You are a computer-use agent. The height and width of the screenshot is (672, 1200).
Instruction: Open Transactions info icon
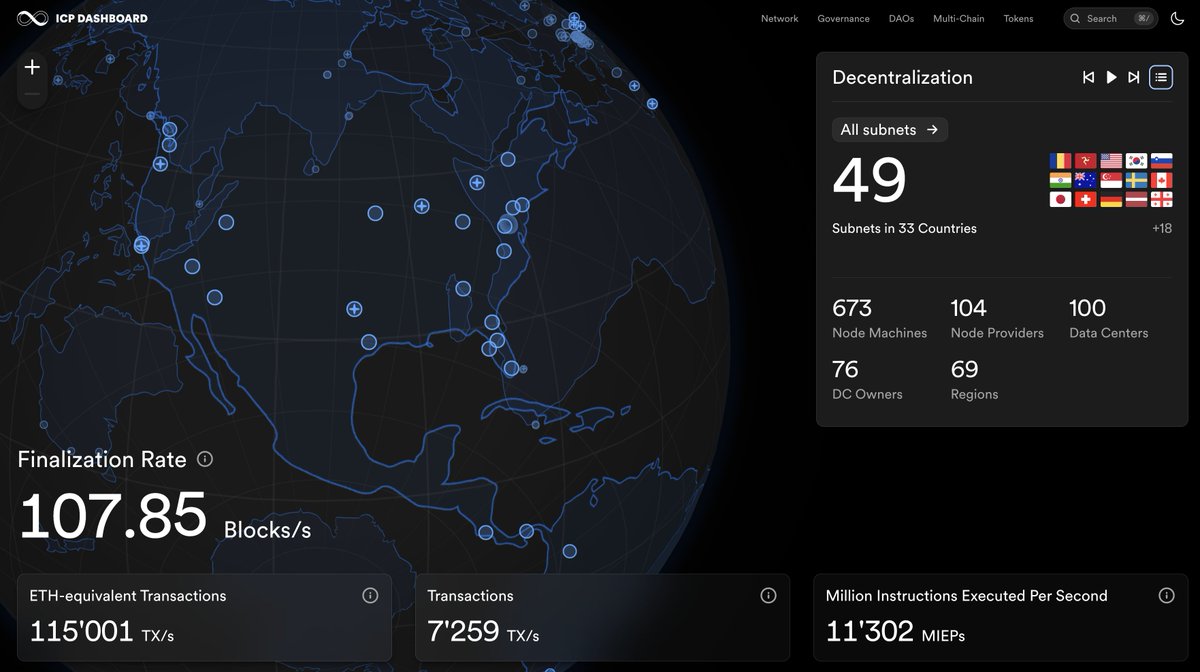(768, 595)
